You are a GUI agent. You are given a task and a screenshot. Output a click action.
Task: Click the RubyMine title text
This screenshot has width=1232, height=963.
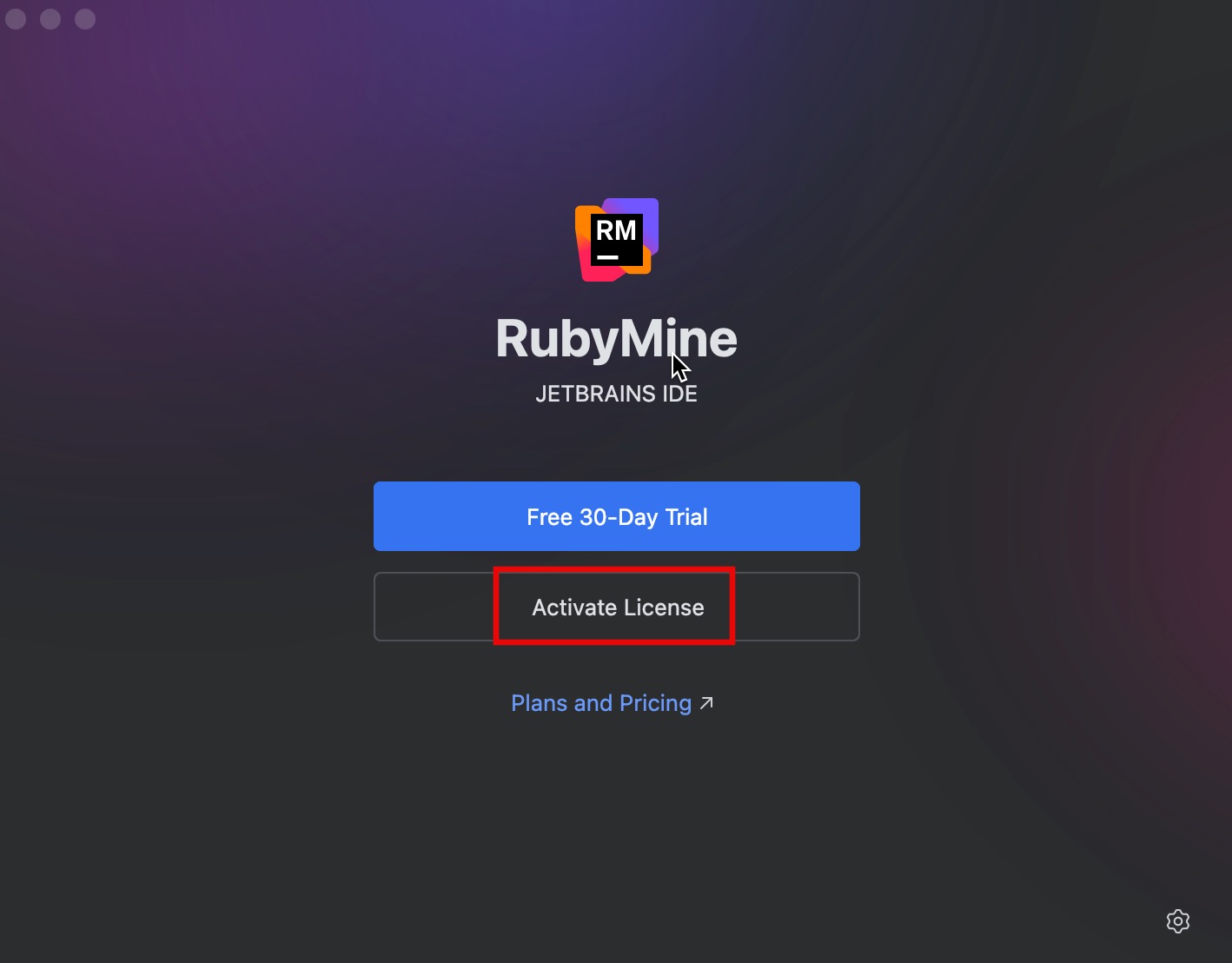pos(616,339)
